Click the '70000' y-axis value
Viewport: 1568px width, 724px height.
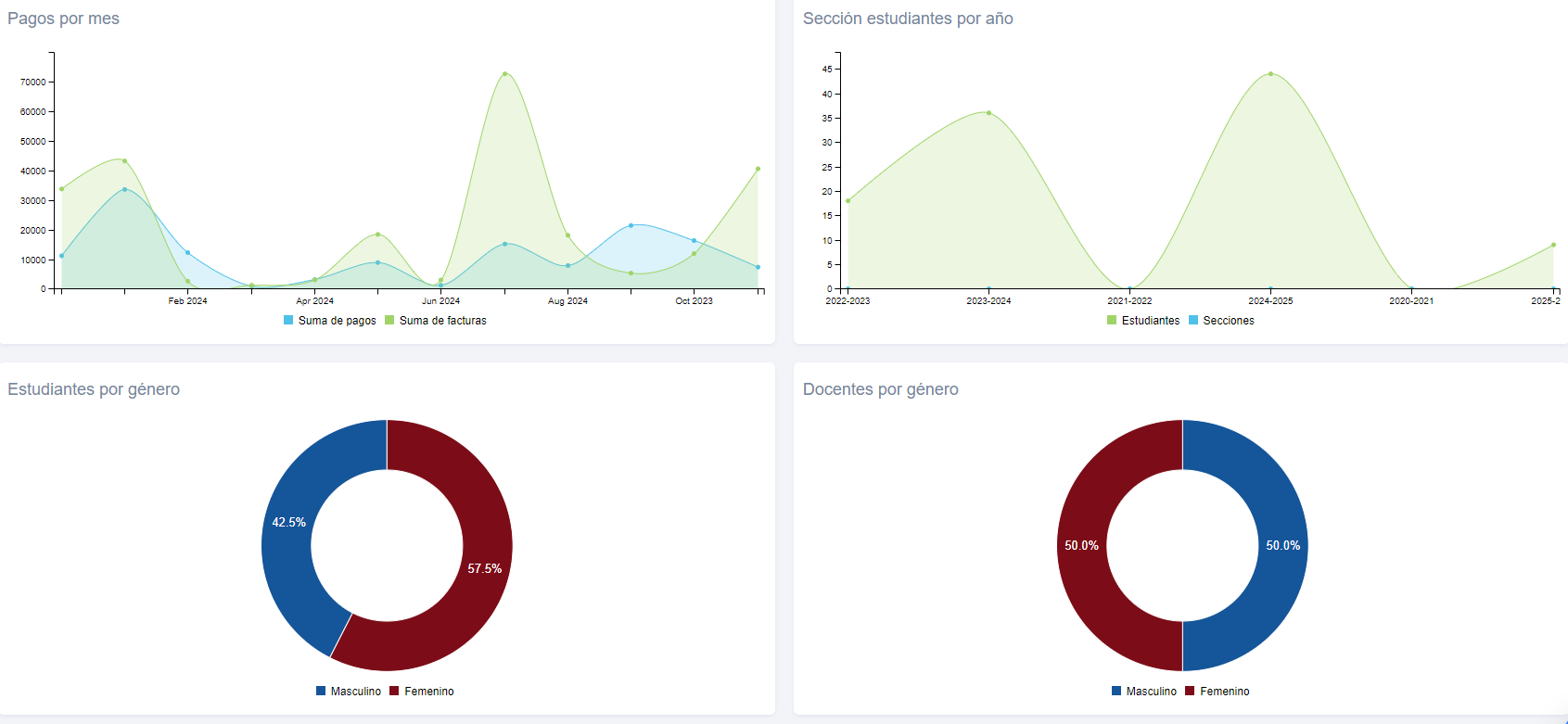[x=33, y=83]
